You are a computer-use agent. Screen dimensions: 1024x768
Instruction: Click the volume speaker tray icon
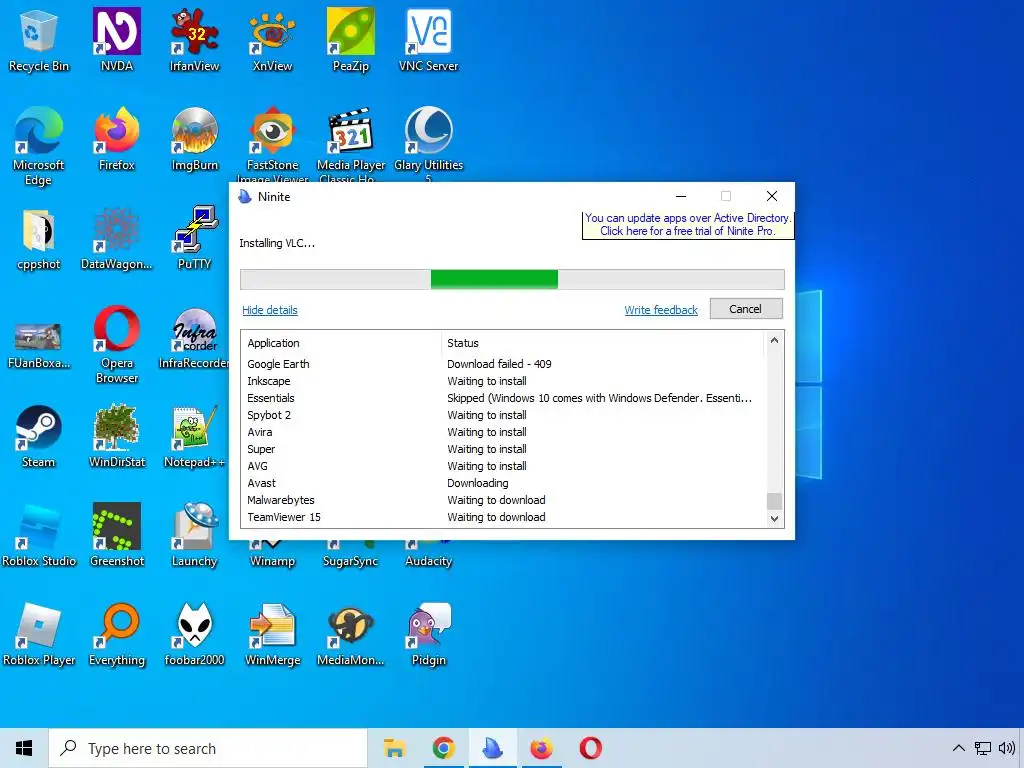(x=1007, y=748)
